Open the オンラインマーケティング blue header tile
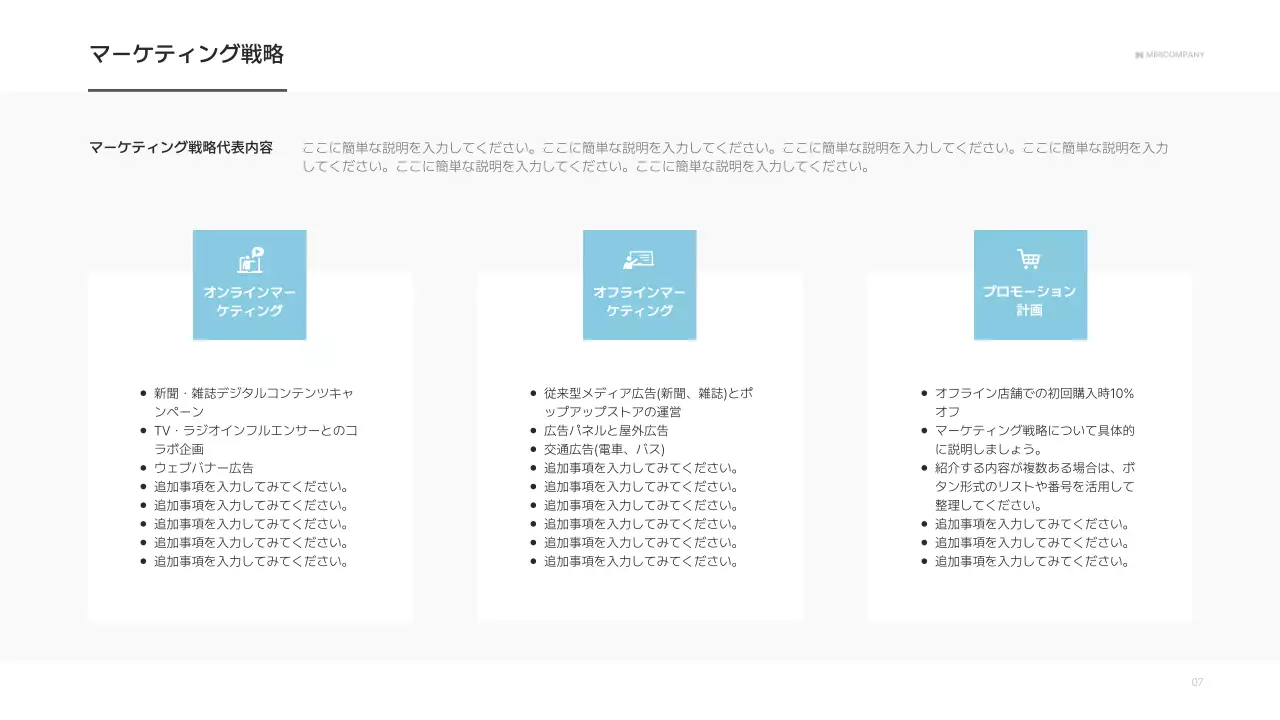Screen dimensions: 1280x720 [x=249, y=285]
